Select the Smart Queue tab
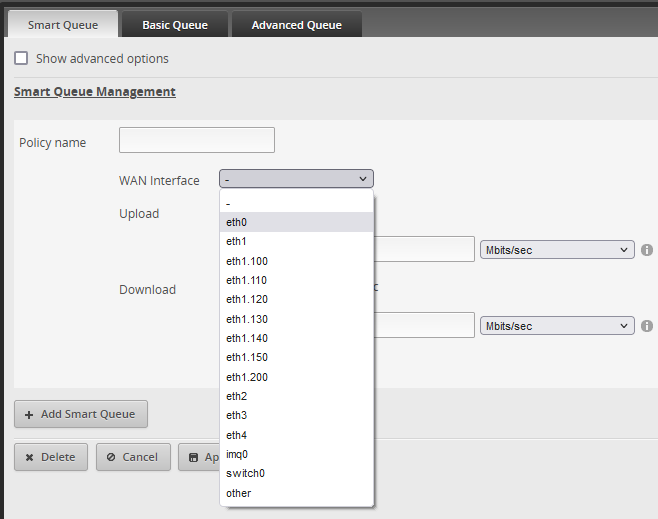The width and height of the screenshot is (658, 519). (62, 25)
